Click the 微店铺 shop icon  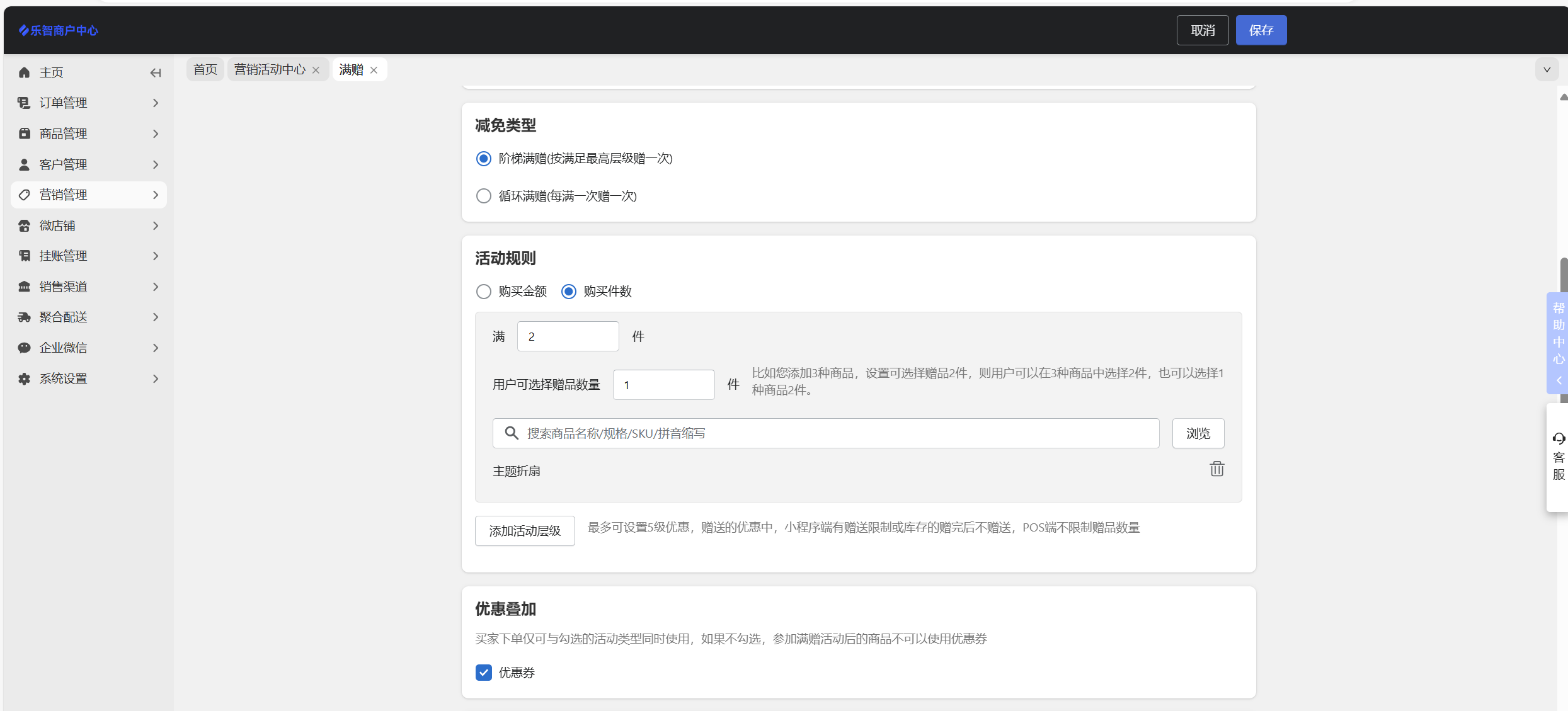(24, 225)
